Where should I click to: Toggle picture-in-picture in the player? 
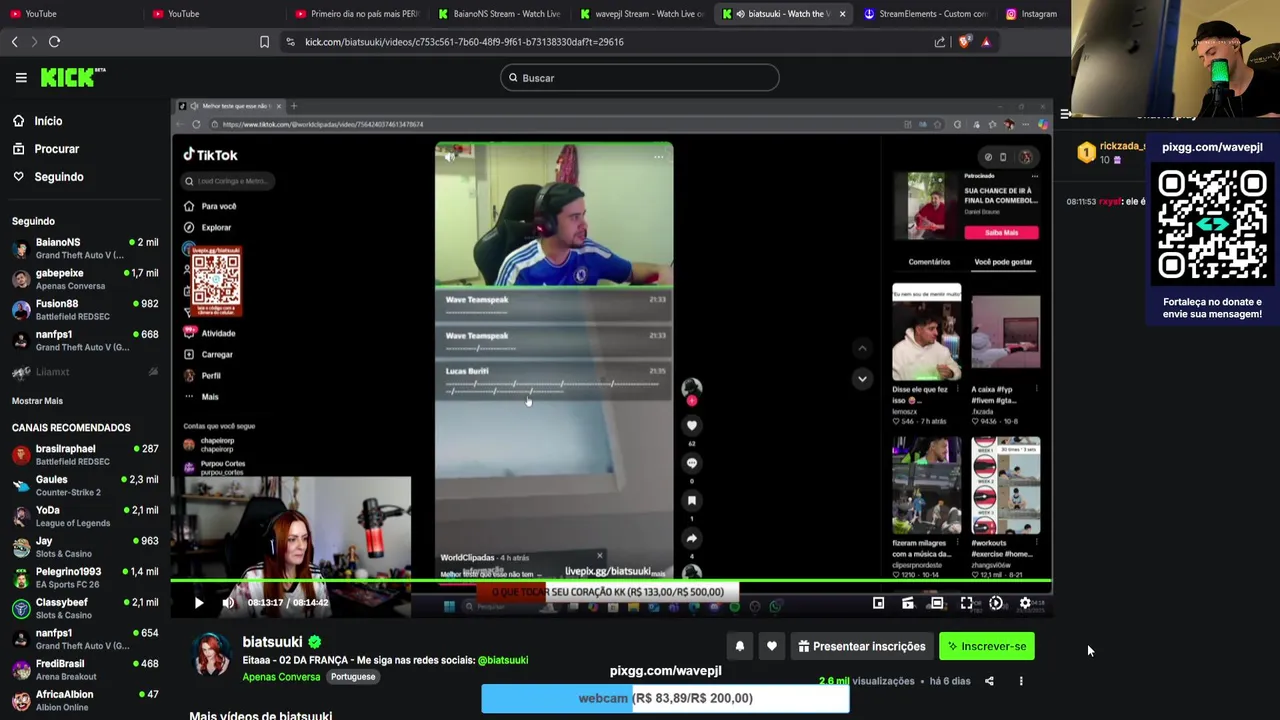coord(879,603)
